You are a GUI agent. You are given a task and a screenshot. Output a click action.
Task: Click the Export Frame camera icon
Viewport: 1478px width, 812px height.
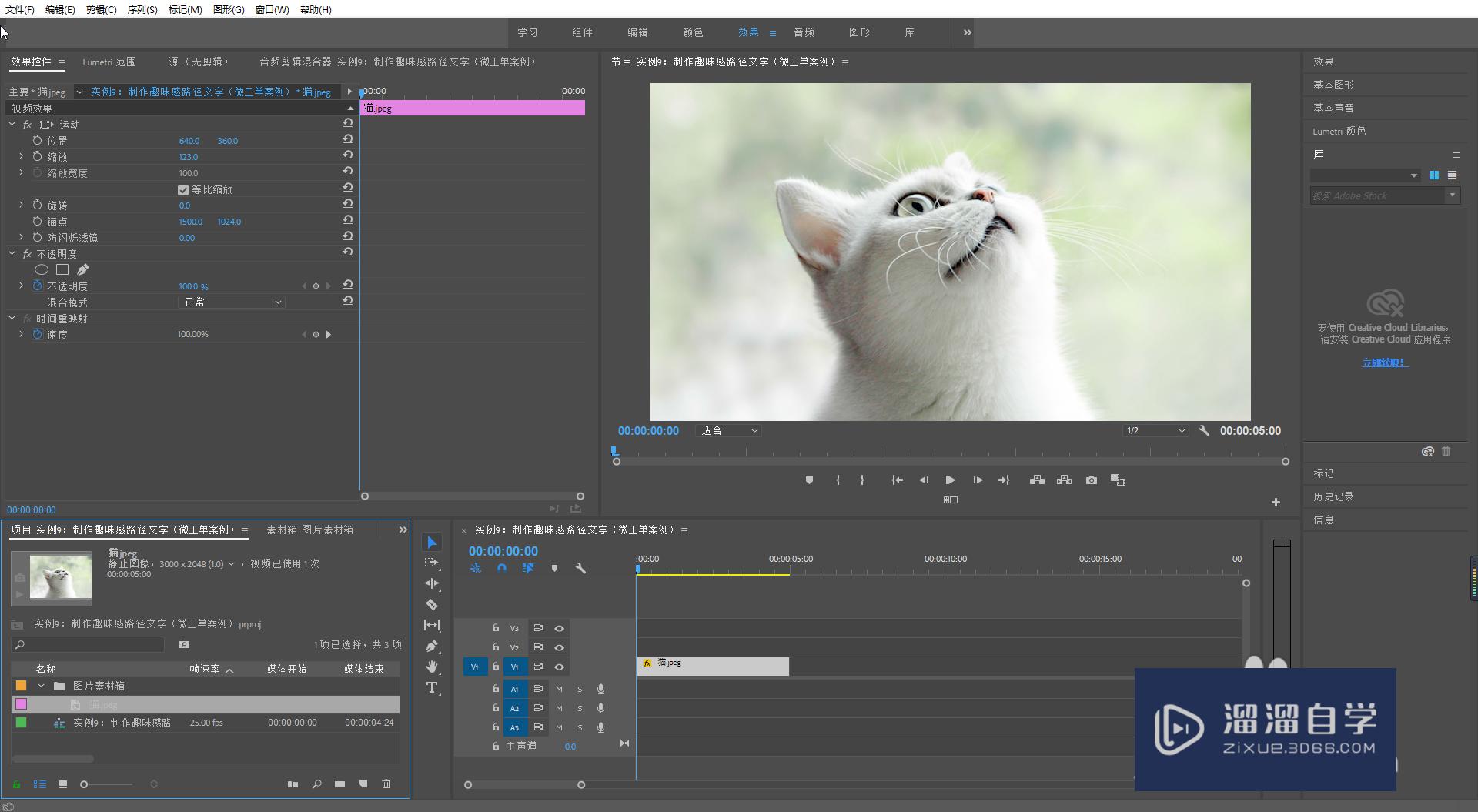click(1091, 480)
